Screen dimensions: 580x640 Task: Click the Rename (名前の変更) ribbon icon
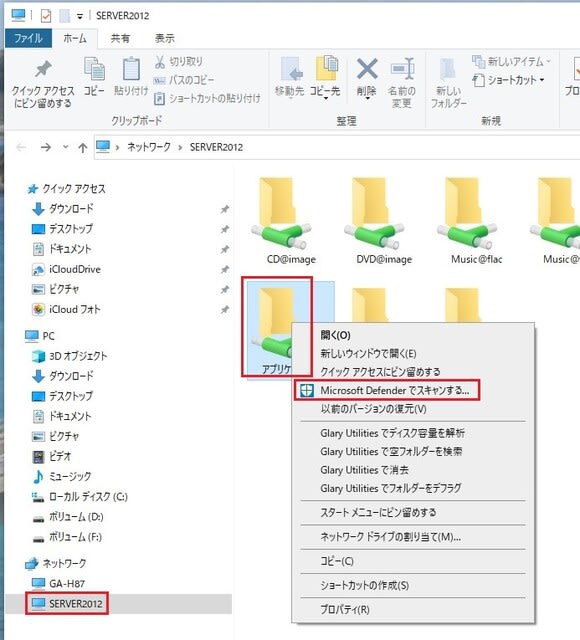(x=402, y=69)
